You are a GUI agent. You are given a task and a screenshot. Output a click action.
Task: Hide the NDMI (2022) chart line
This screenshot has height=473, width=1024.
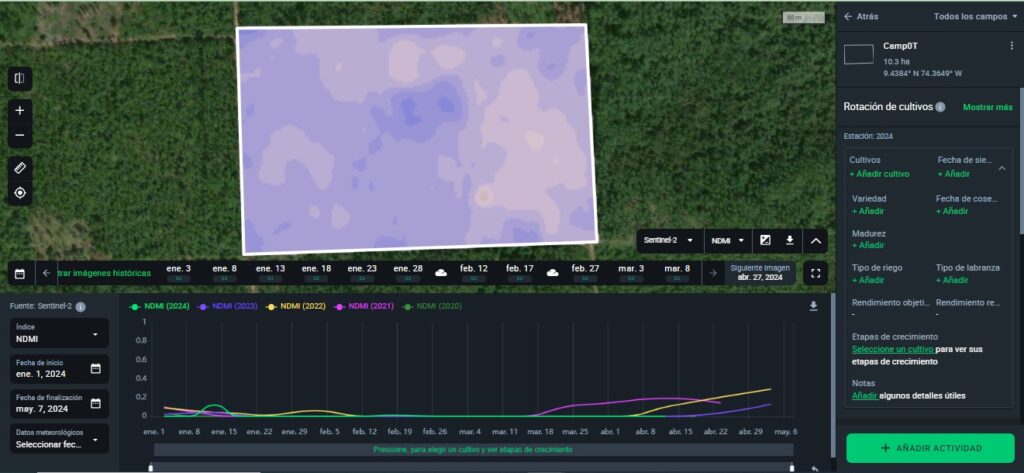(x=297, y=306)
